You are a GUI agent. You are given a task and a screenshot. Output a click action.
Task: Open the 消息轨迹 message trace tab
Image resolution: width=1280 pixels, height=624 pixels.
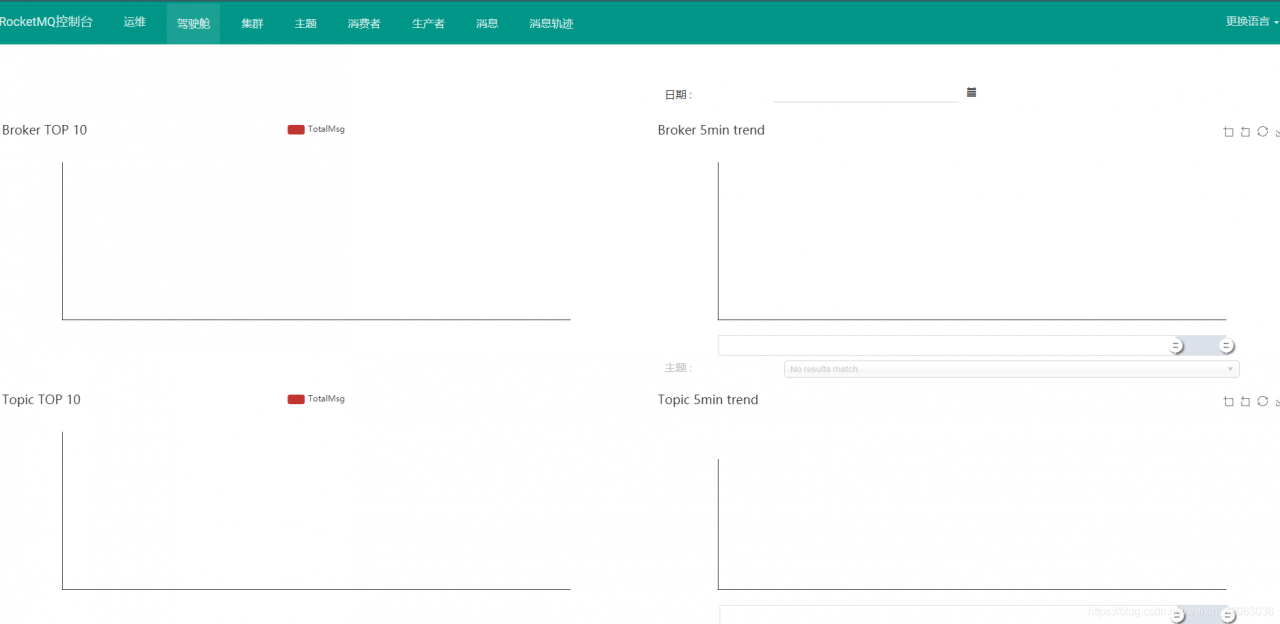[x=551, y=23]
